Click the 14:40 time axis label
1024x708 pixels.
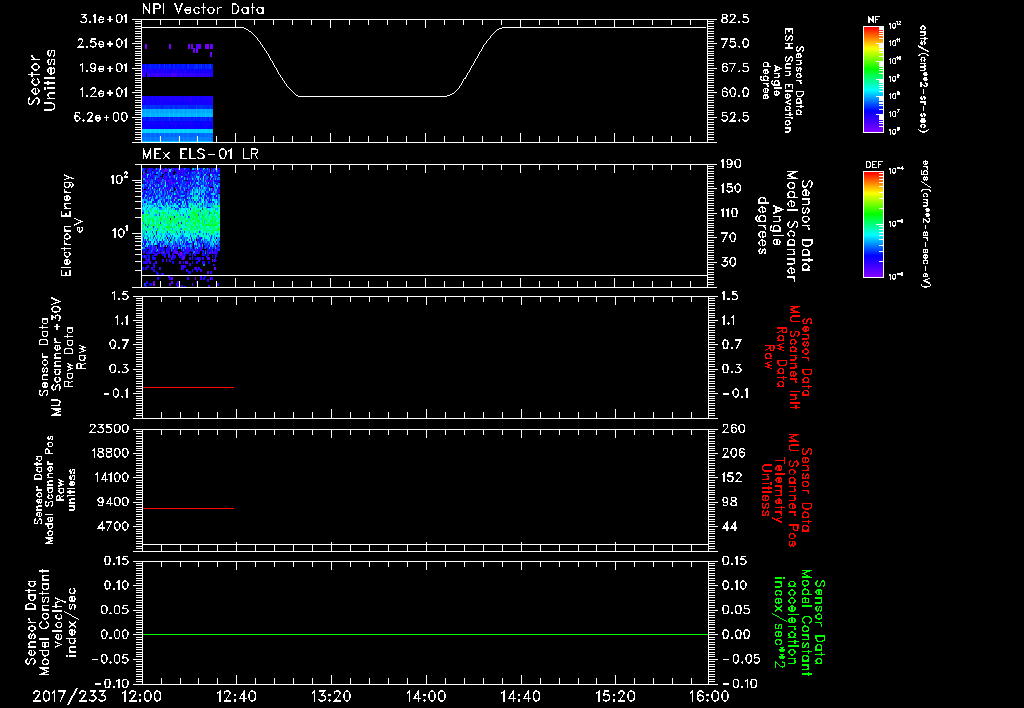tap(520, 696)
